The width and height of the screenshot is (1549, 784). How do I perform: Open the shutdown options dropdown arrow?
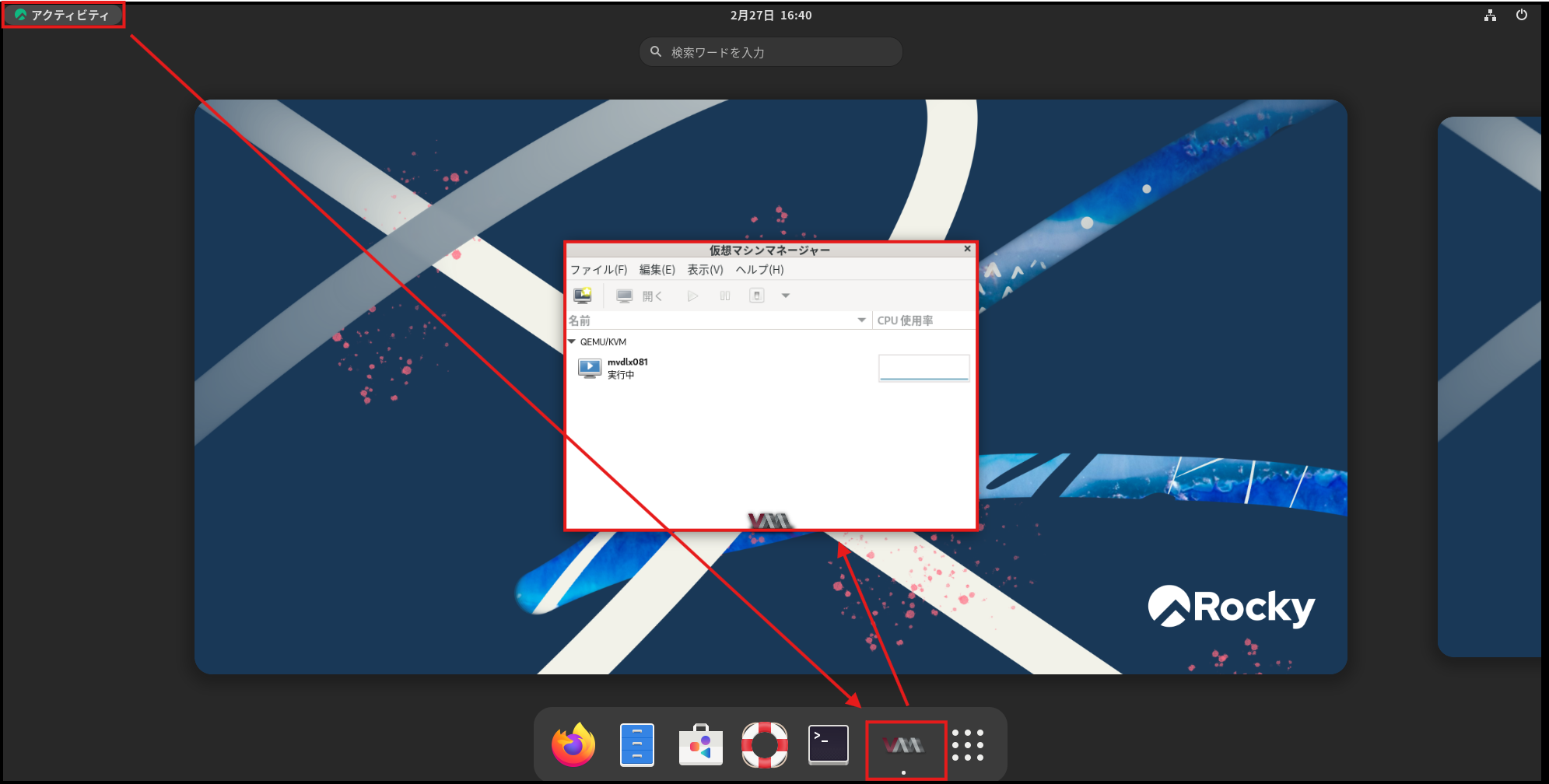pos(786,296)
